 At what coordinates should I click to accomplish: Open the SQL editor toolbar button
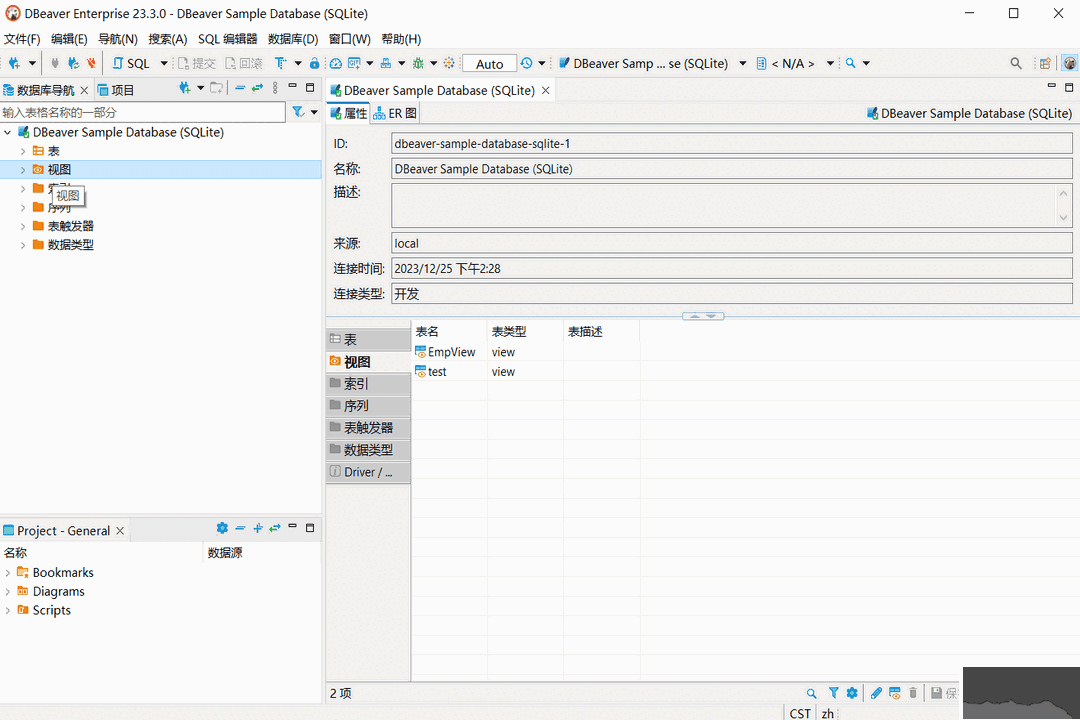[131, 63]
